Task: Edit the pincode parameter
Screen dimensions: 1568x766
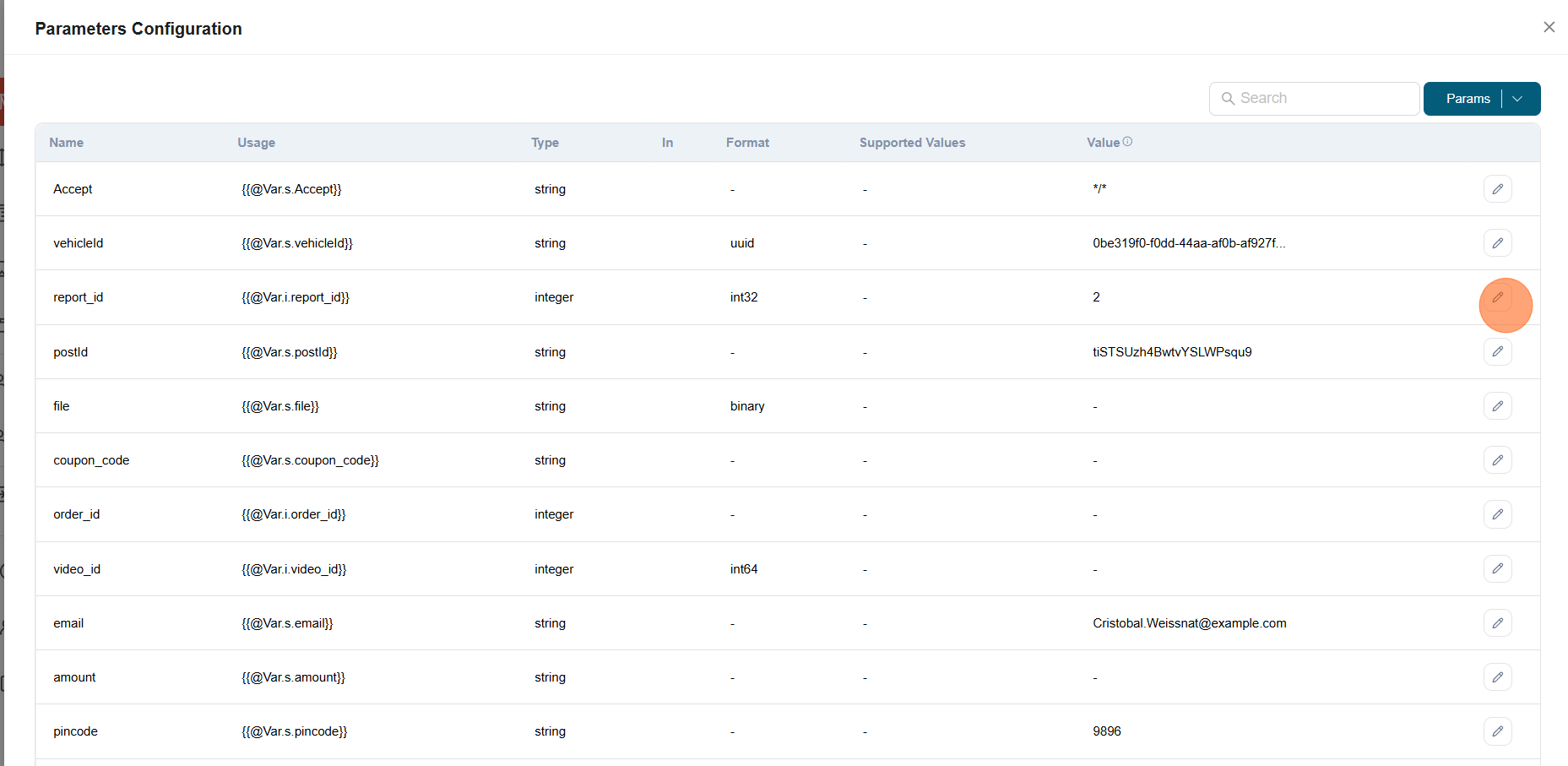Action: tap(1498, 731)
